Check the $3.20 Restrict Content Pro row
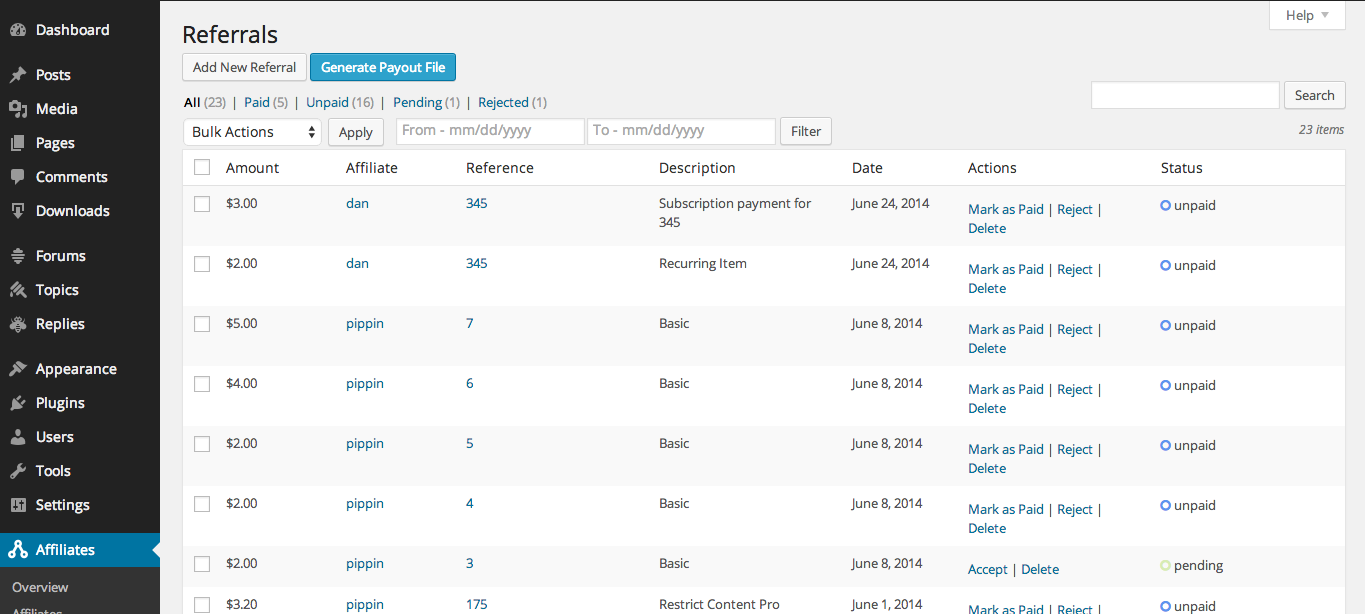 202,605
